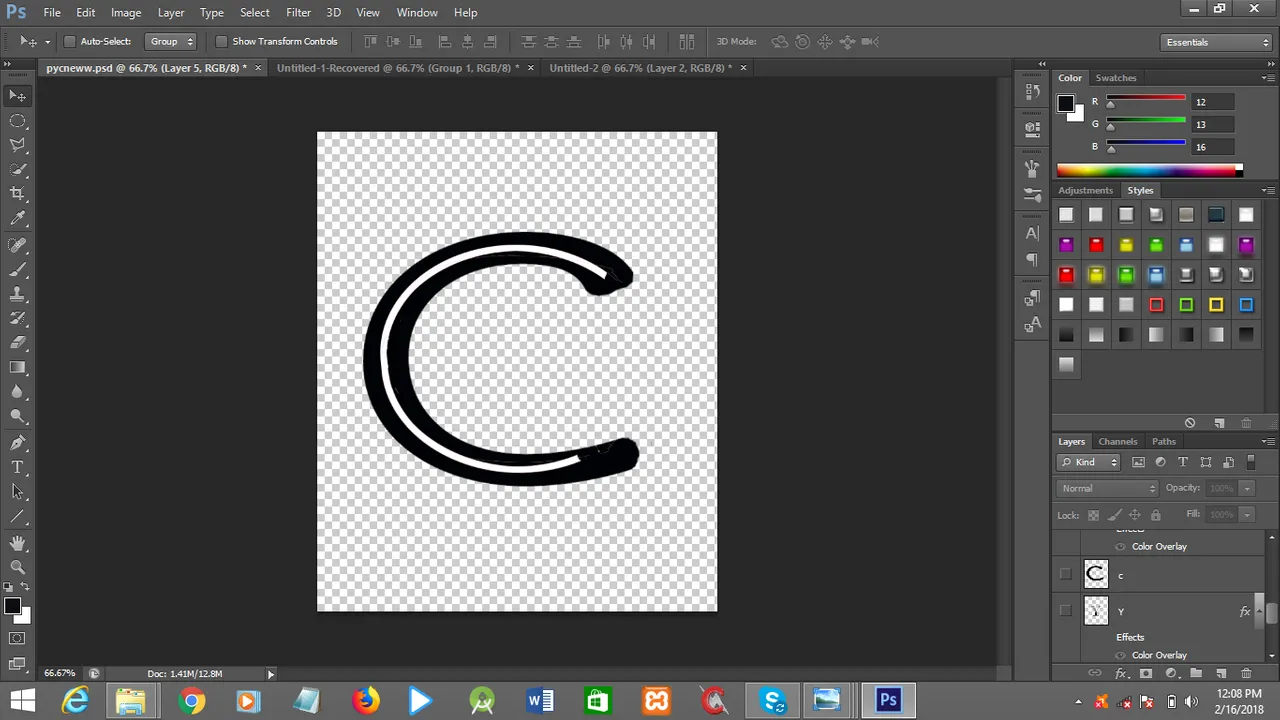The height and width of the screenshot is (720, 1280).
Task: Open the Image menu
Action: click(126, 12)
